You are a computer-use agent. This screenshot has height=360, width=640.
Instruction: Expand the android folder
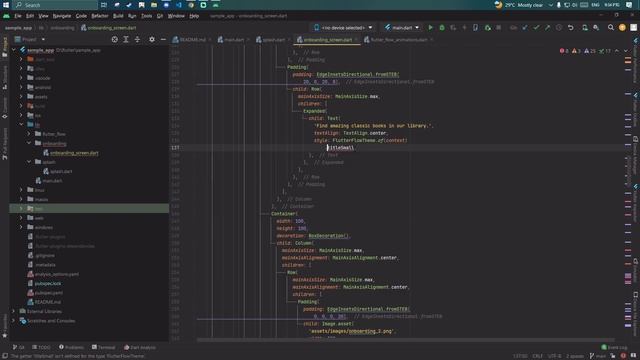(x=21, y=87)
